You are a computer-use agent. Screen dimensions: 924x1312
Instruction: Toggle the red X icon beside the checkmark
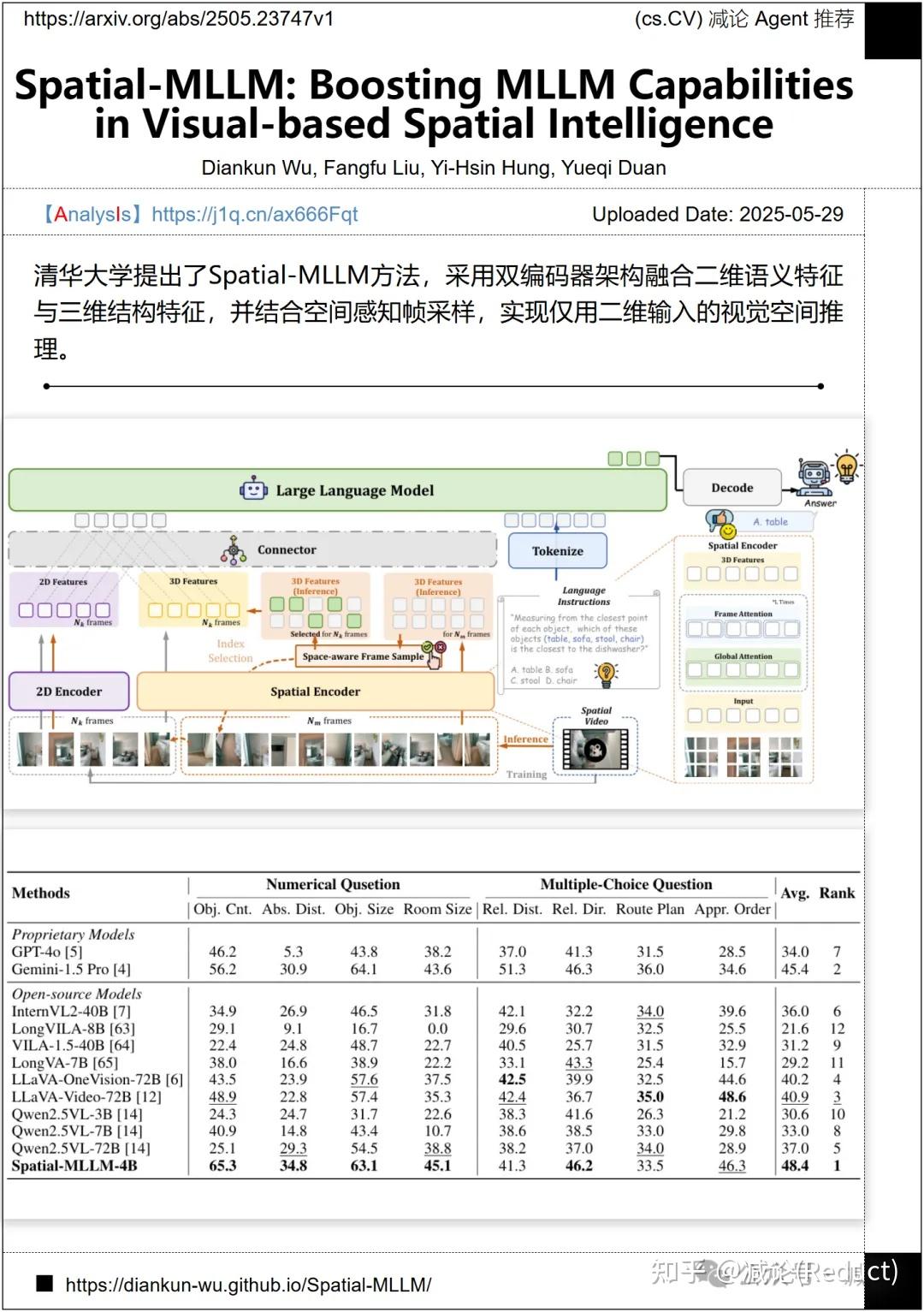pos(441,647)
